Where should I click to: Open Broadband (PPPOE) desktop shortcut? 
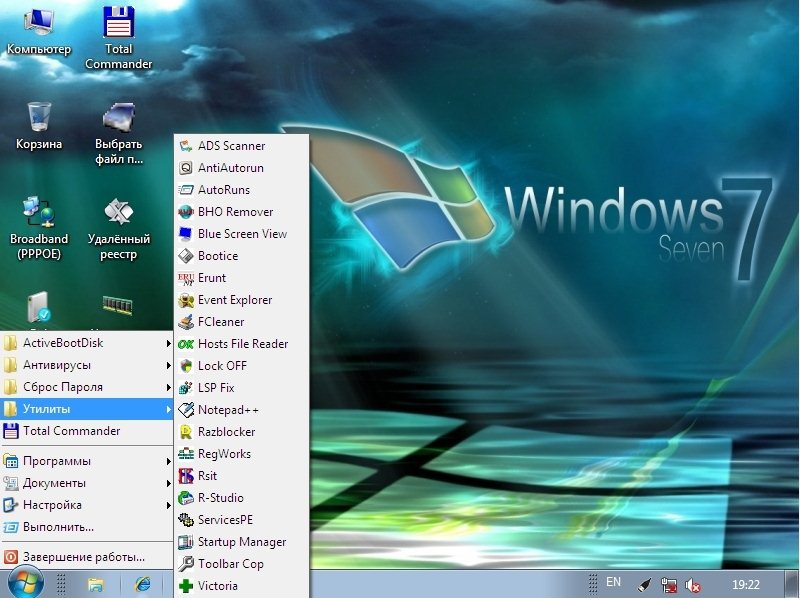pos(39,225)
